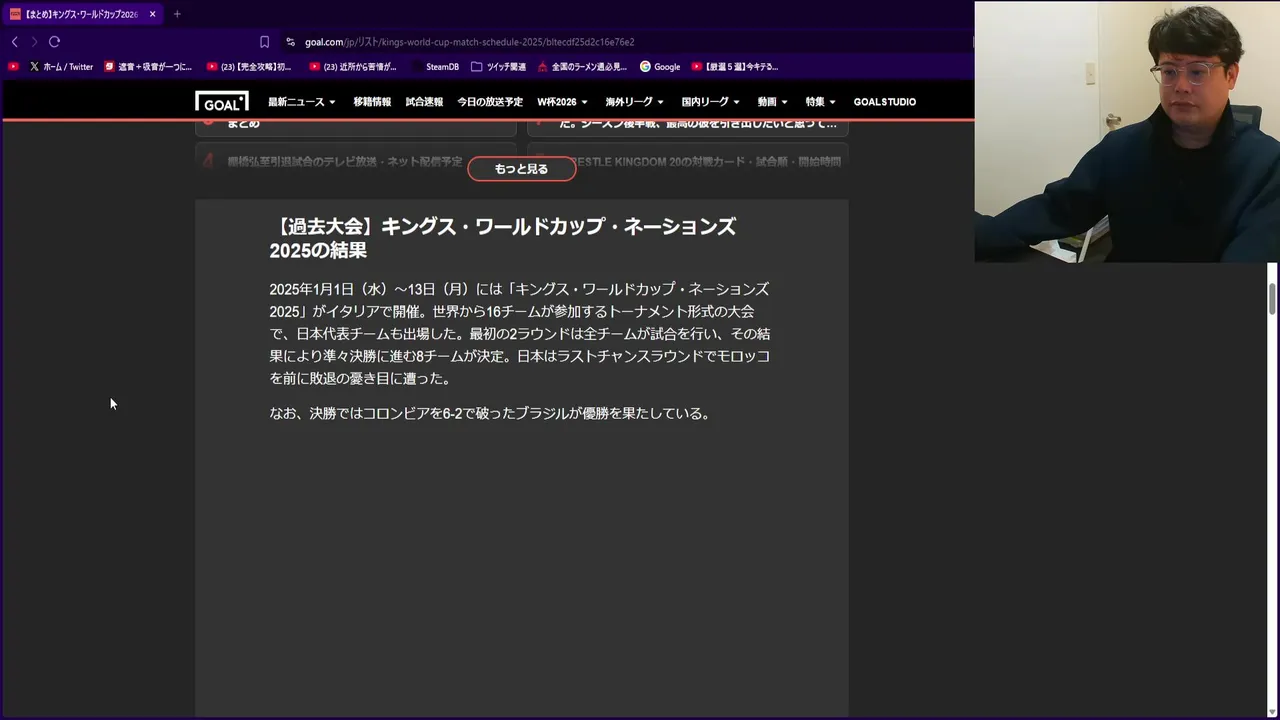Open a new browser tab
The width and height of the screenshot is (1280, 720).
click(x=177, y=14)
